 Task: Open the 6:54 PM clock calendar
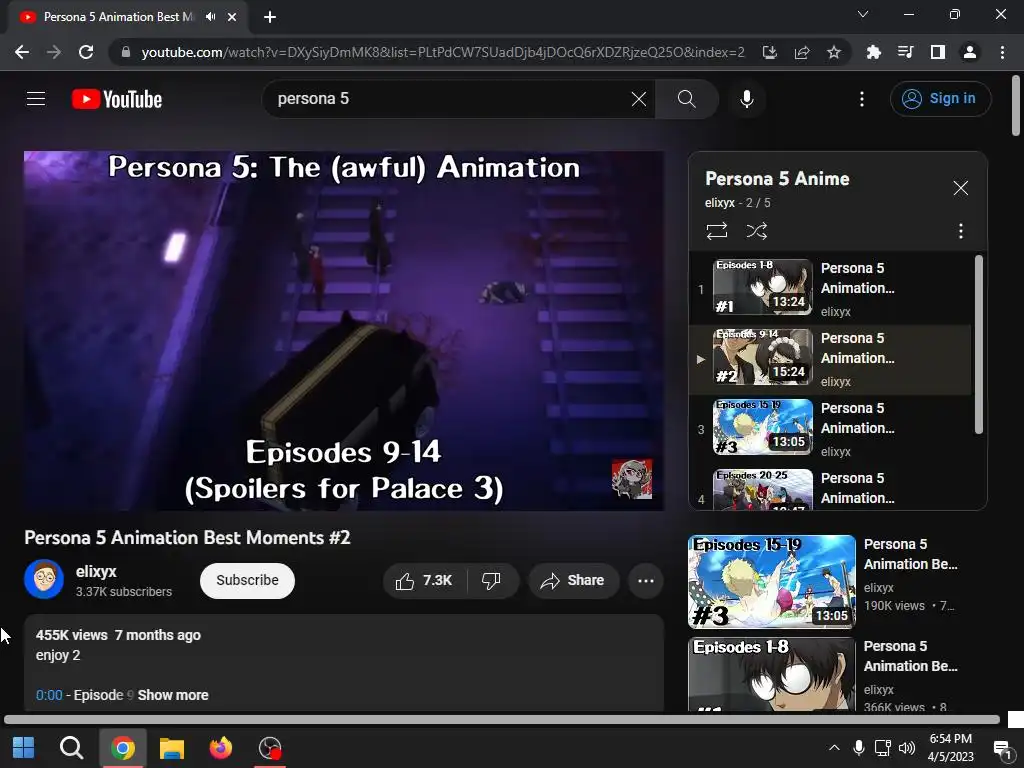coord(951,748)
